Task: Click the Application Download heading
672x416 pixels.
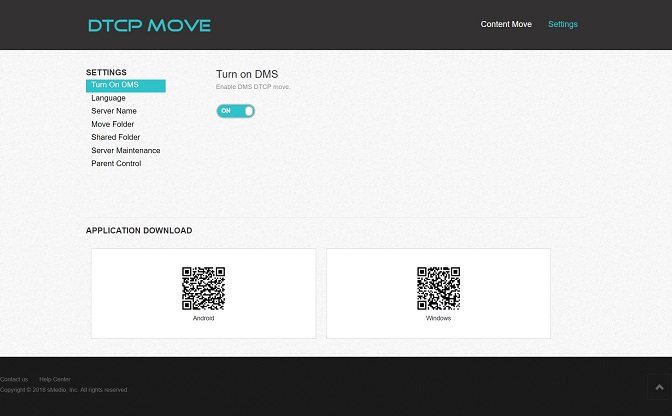Action: [x=139, y=231]
